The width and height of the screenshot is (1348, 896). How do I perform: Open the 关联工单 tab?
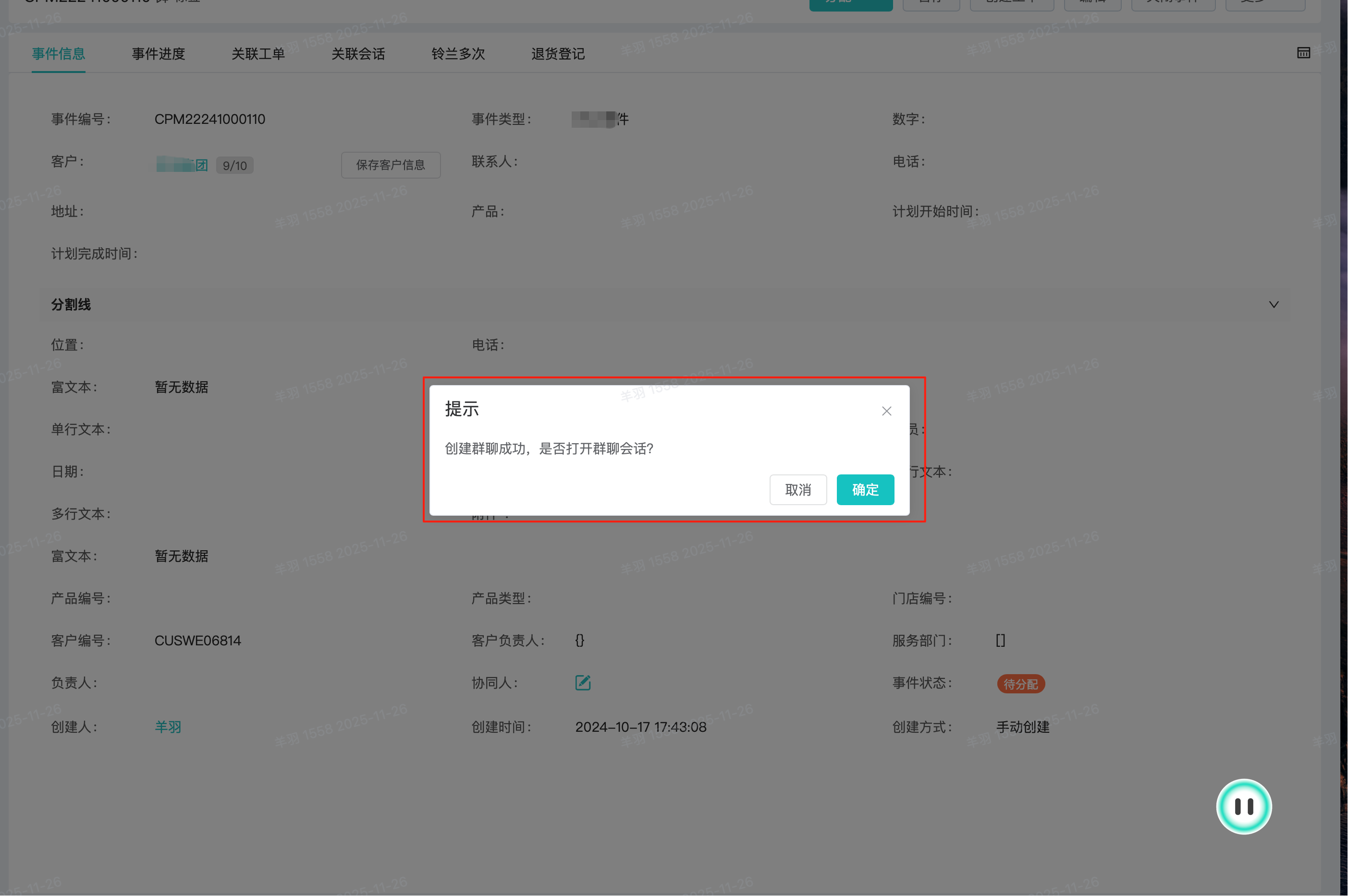point(258,54)
